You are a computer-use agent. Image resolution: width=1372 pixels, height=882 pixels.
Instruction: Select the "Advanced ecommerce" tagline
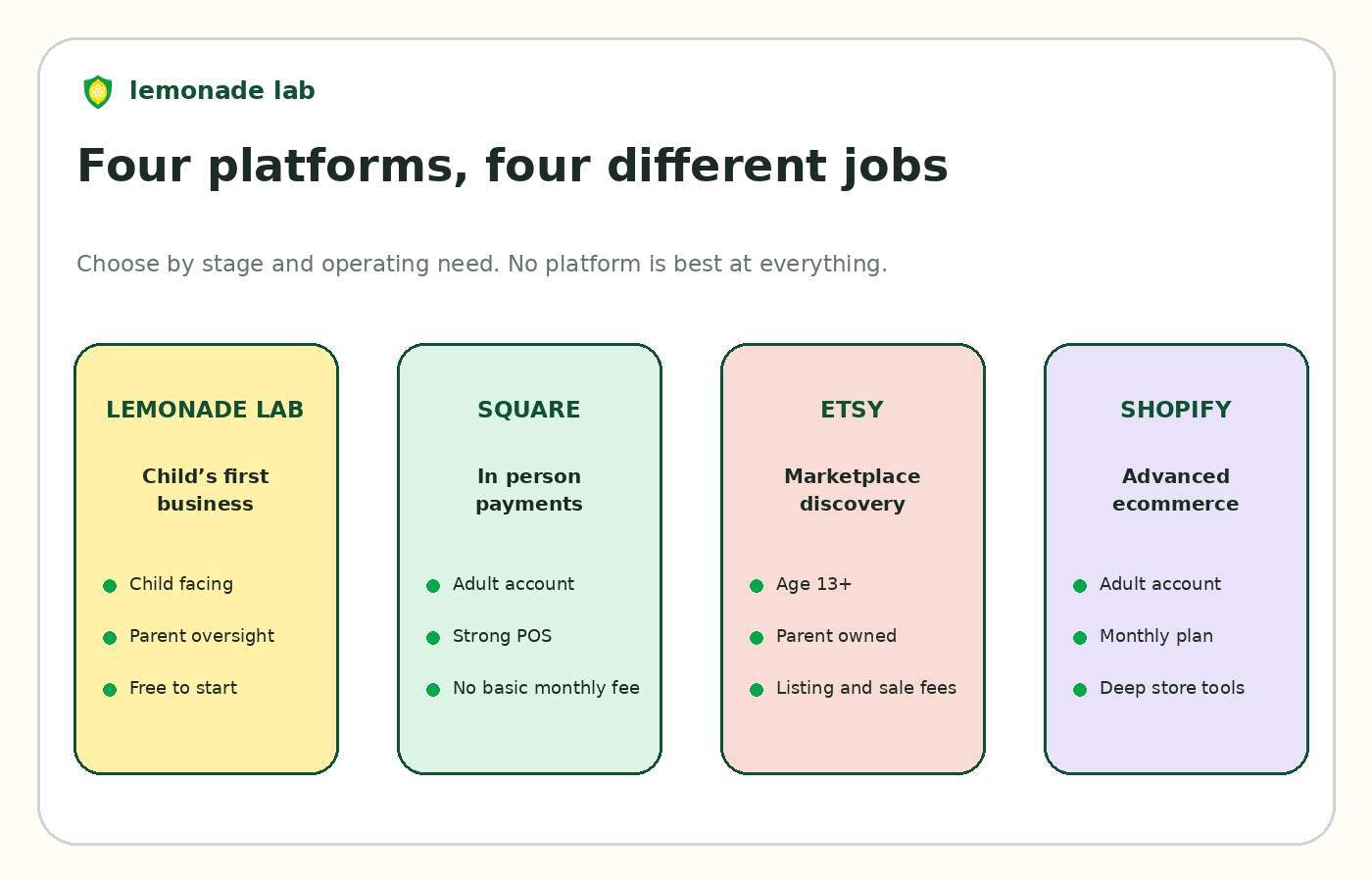pyautogui.click(x=1176, y=490)
